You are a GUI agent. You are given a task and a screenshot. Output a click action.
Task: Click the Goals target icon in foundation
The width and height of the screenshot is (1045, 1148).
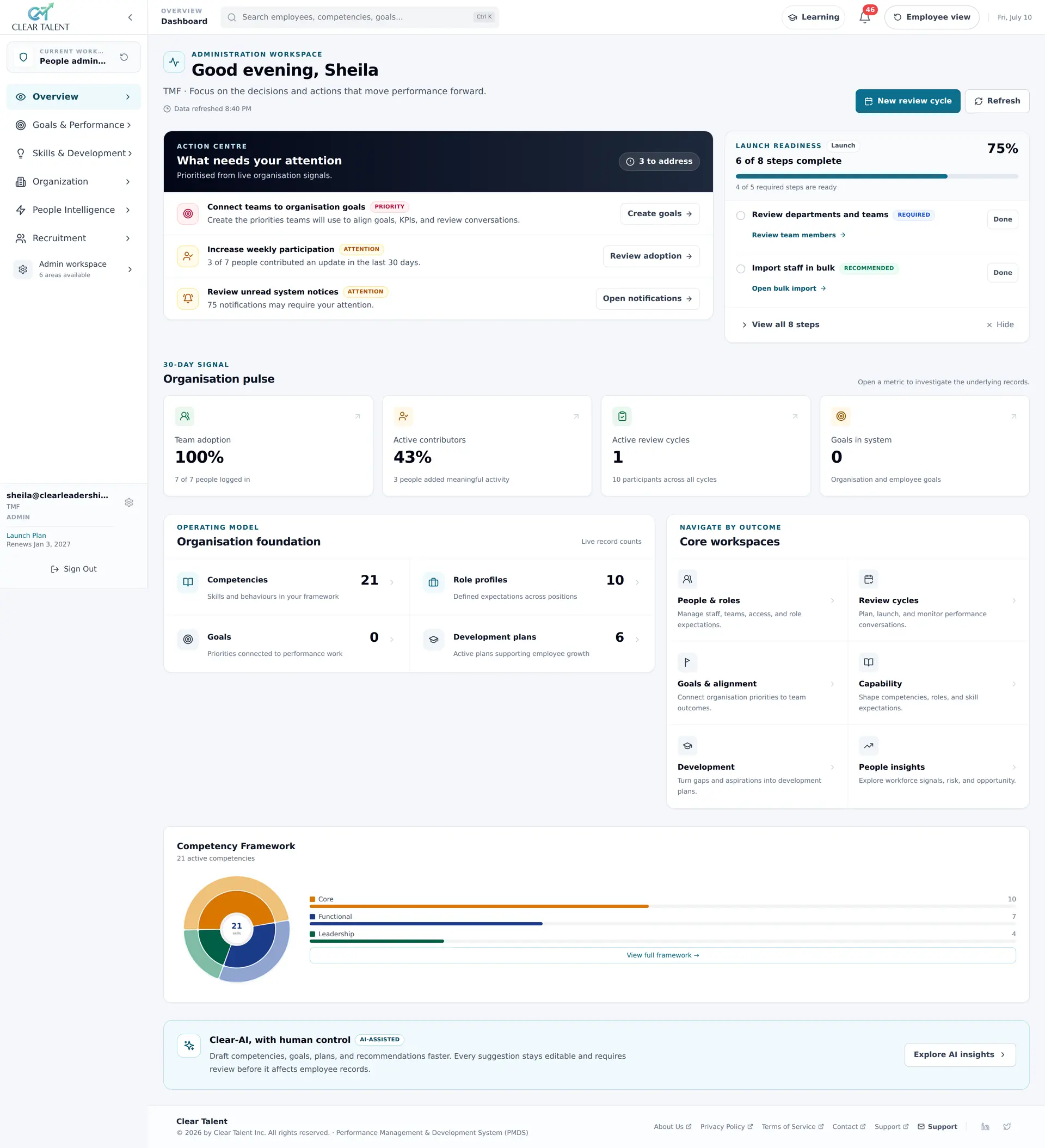click(x=188, y=639)
